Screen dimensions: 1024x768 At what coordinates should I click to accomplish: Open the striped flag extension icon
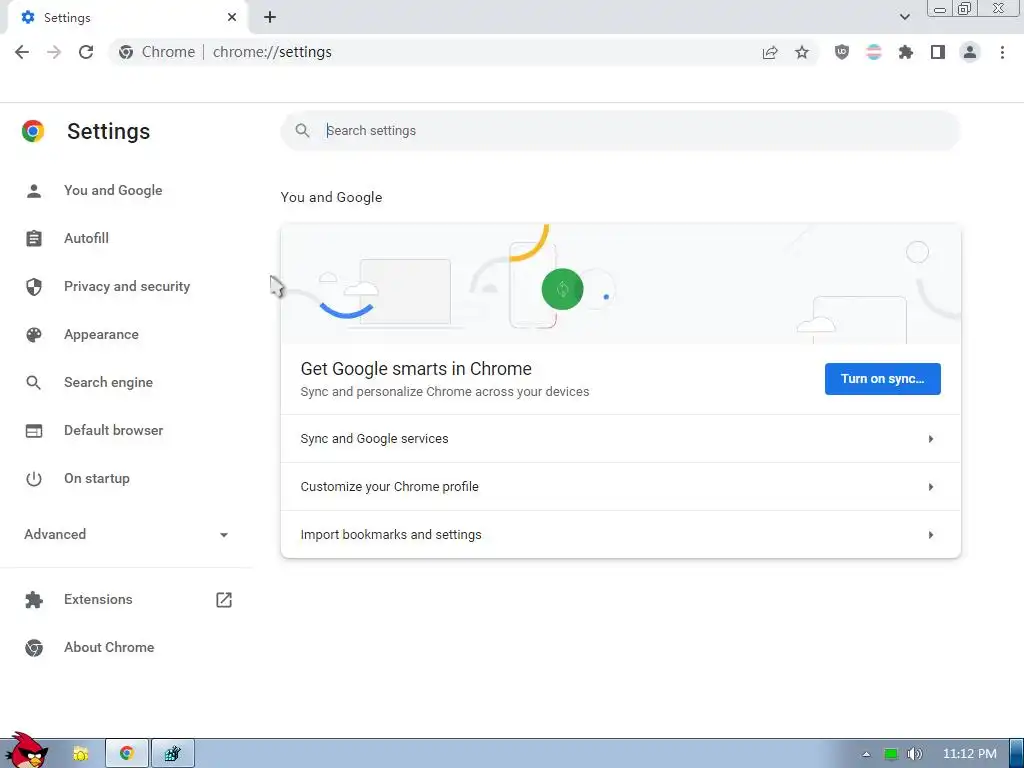pyautogui.click(x=874, y=52)
